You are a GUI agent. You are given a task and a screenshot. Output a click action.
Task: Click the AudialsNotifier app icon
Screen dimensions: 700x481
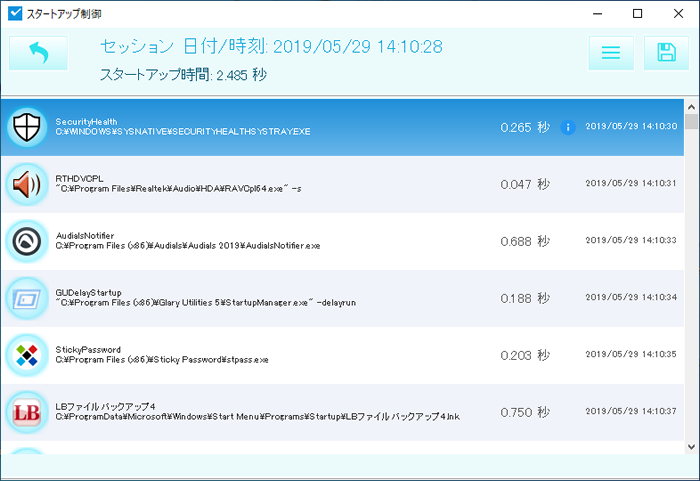pos(27,242)
